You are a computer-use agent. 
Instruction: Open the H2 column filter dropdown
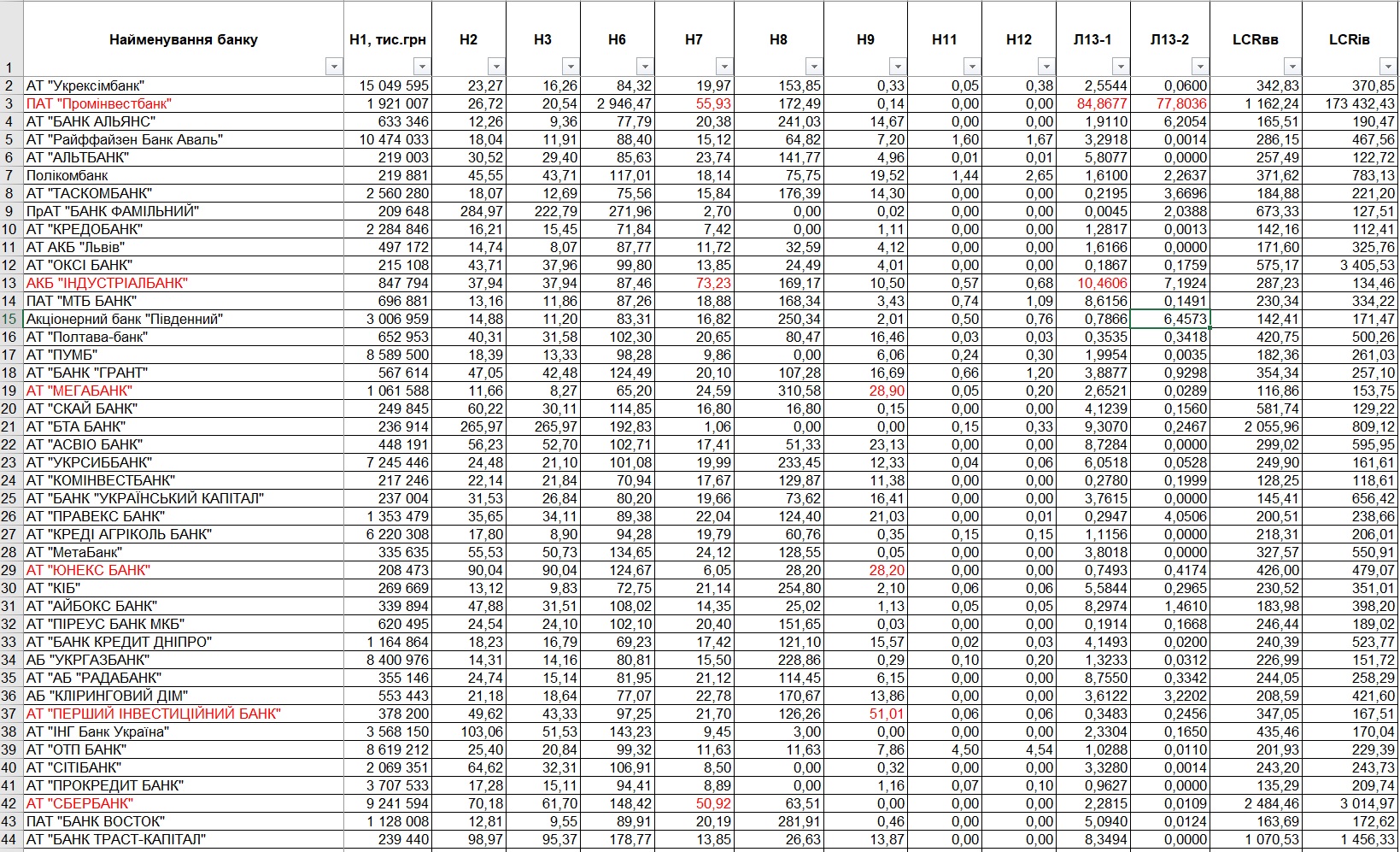click(x=496, y=67)
